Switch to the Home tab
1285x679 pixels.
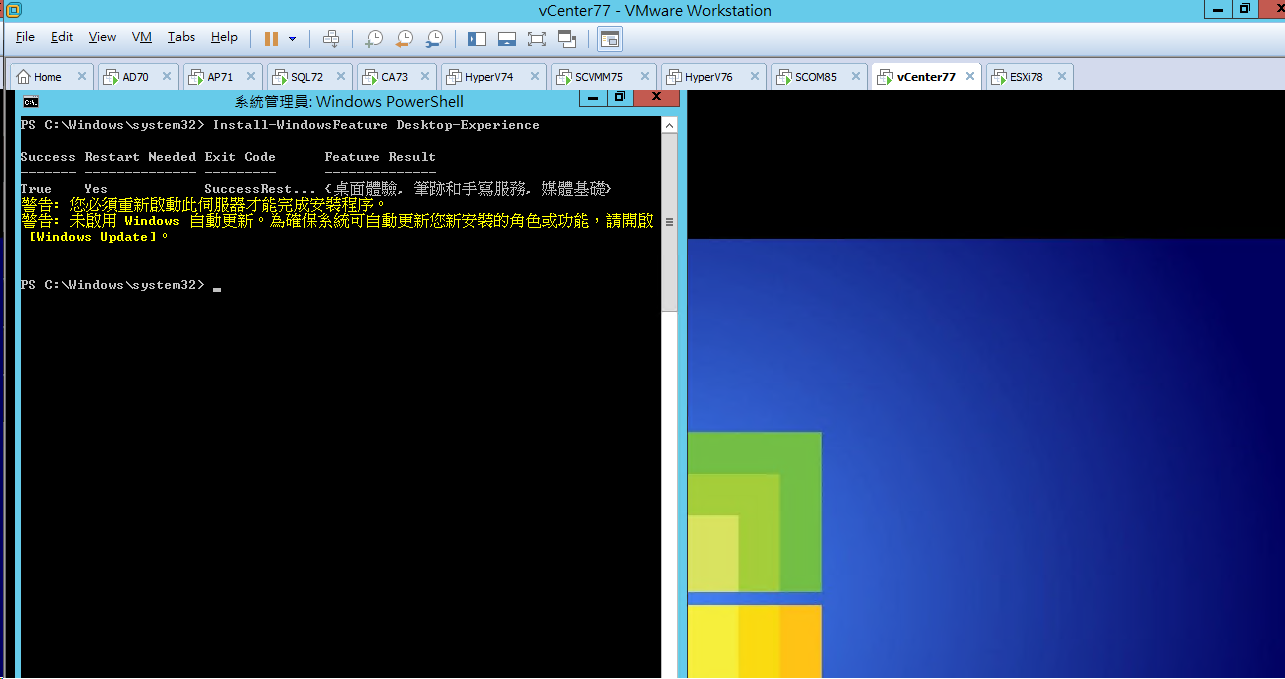(52, 77)
